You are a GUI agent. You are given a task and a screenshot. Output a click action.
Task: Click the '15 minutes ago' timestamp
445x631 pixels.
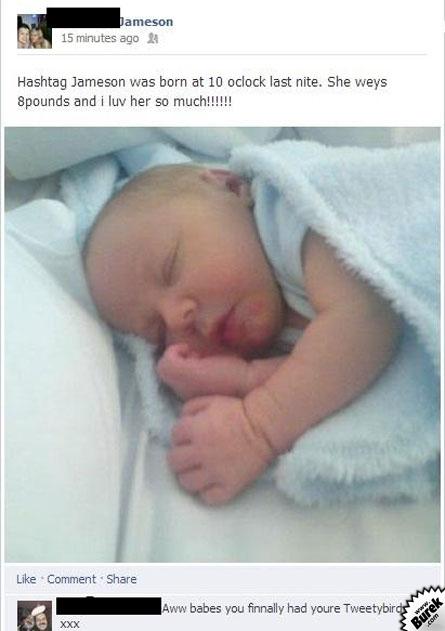pyautogui.click(x=100, y=38)
